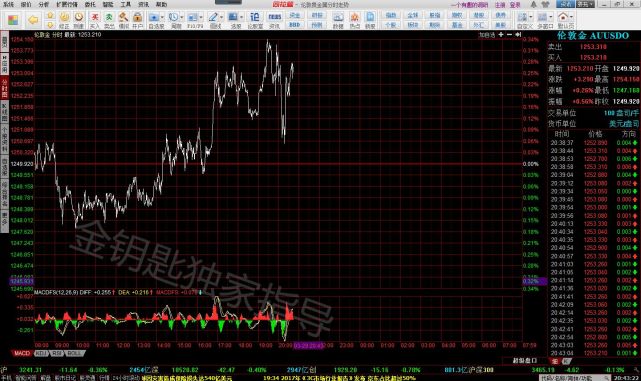Click the 登录 login link
Image resolution: width=641 pixels, height=381 pixels.
pyautogui.click(x=515, y=5)
